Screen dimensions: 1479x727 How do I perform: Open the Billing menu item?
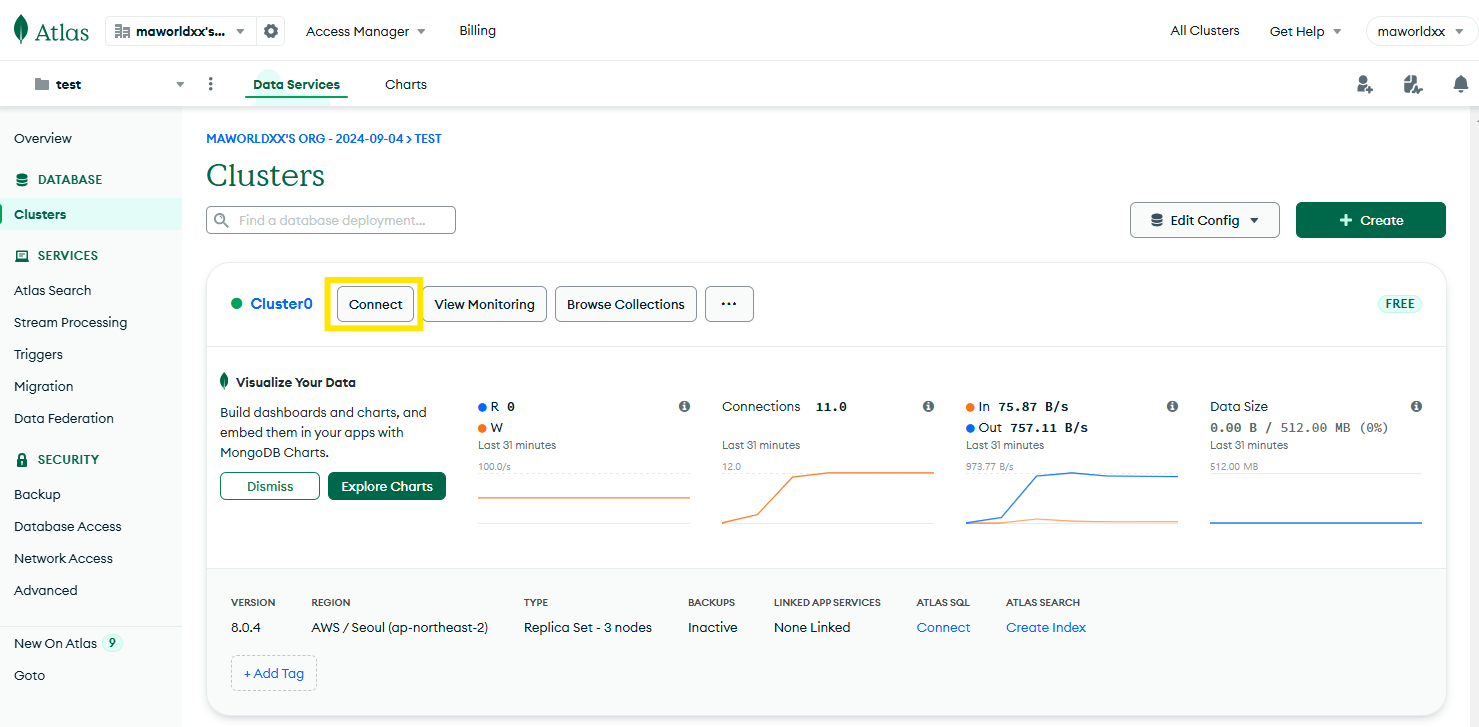point(478,31)
